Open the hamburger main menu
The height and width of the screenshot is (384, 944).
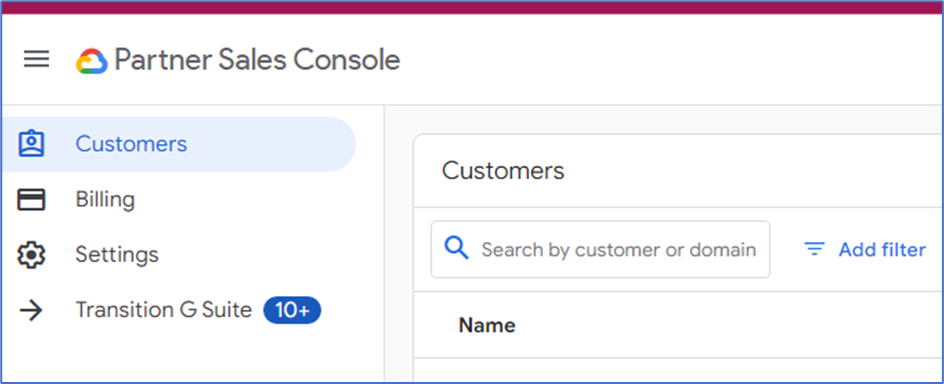pyautogui.click(x=36, y=59)
